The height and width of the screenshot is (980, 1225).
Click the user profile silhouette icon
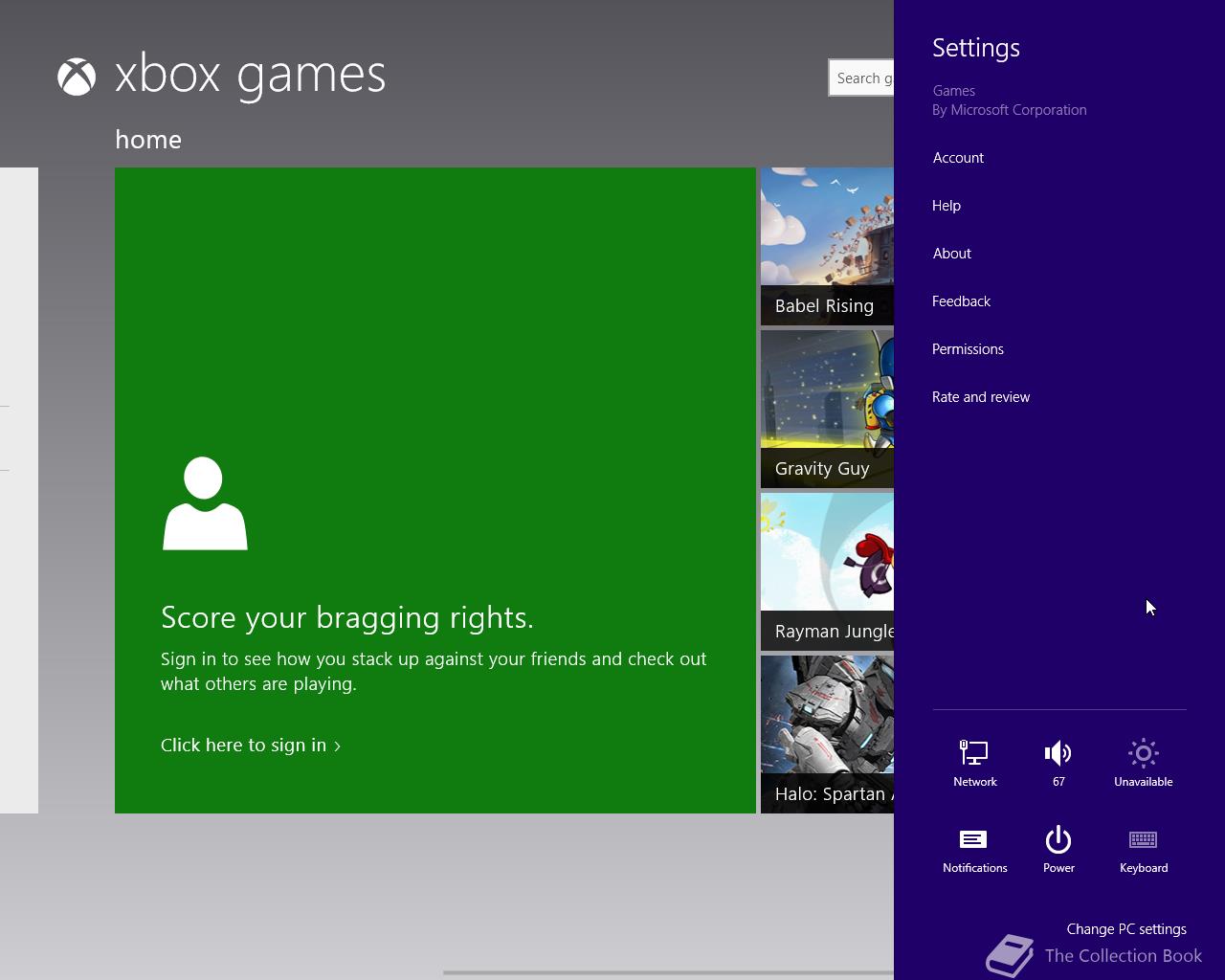tap(205, 503)
